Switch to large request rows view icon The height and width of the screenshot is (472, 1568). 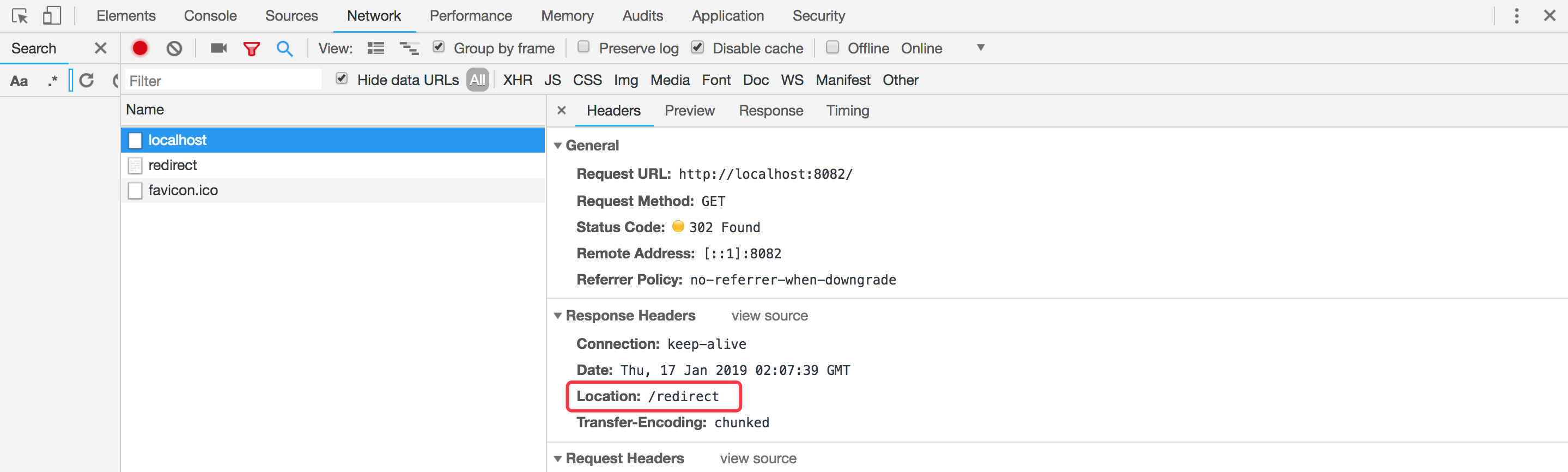[375, 48]
